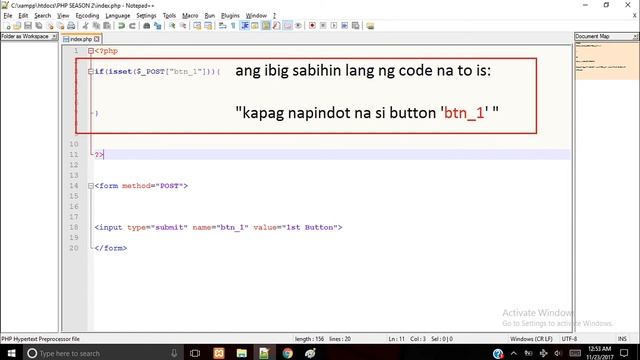Collapse the <?php fold marker on line 1
Image resolution: width=640 pixels, height=360 pixels.
point(91,51)
